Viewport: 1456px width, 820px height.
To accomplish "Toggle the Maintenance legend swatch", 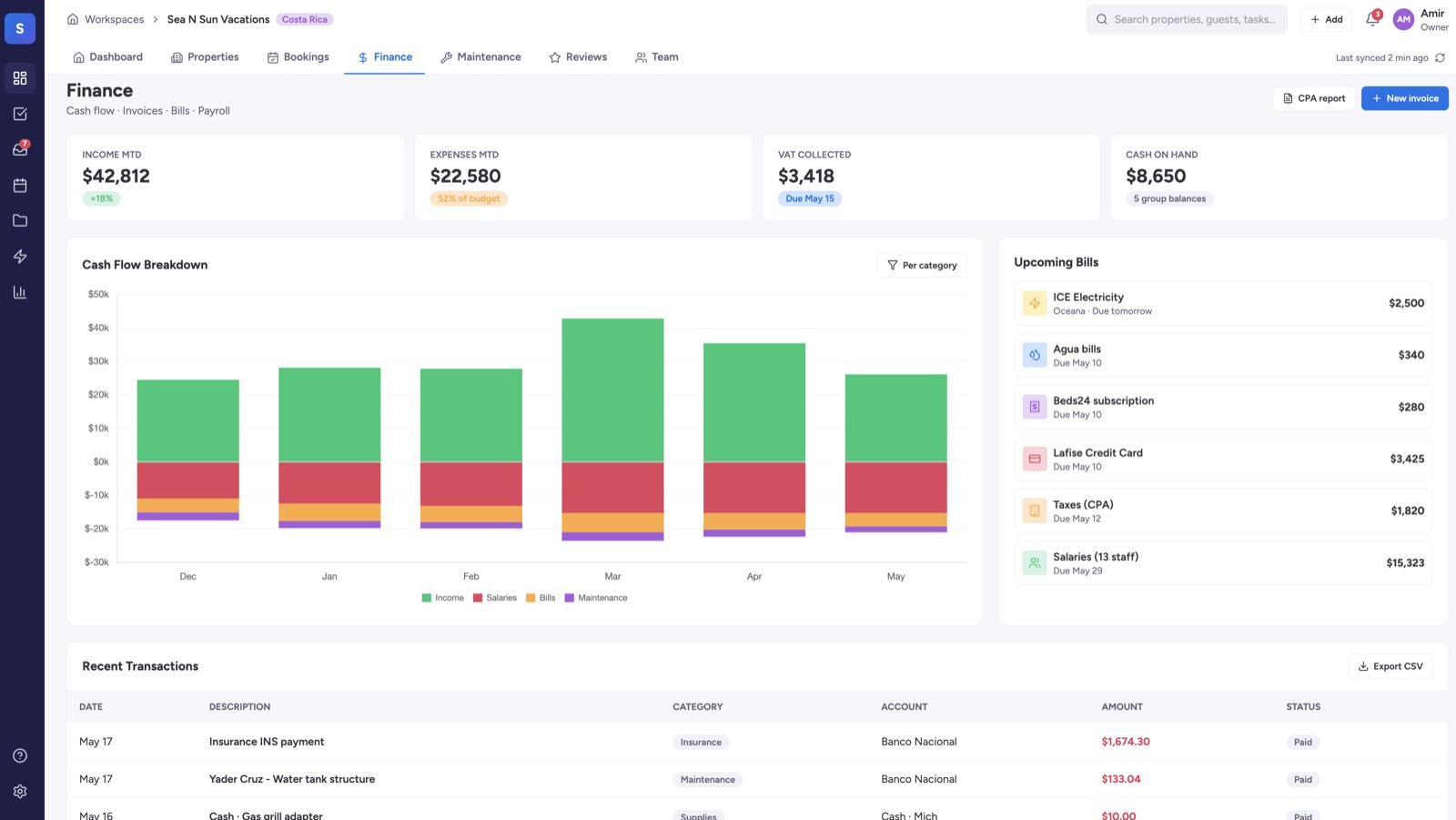I will 570,598.
